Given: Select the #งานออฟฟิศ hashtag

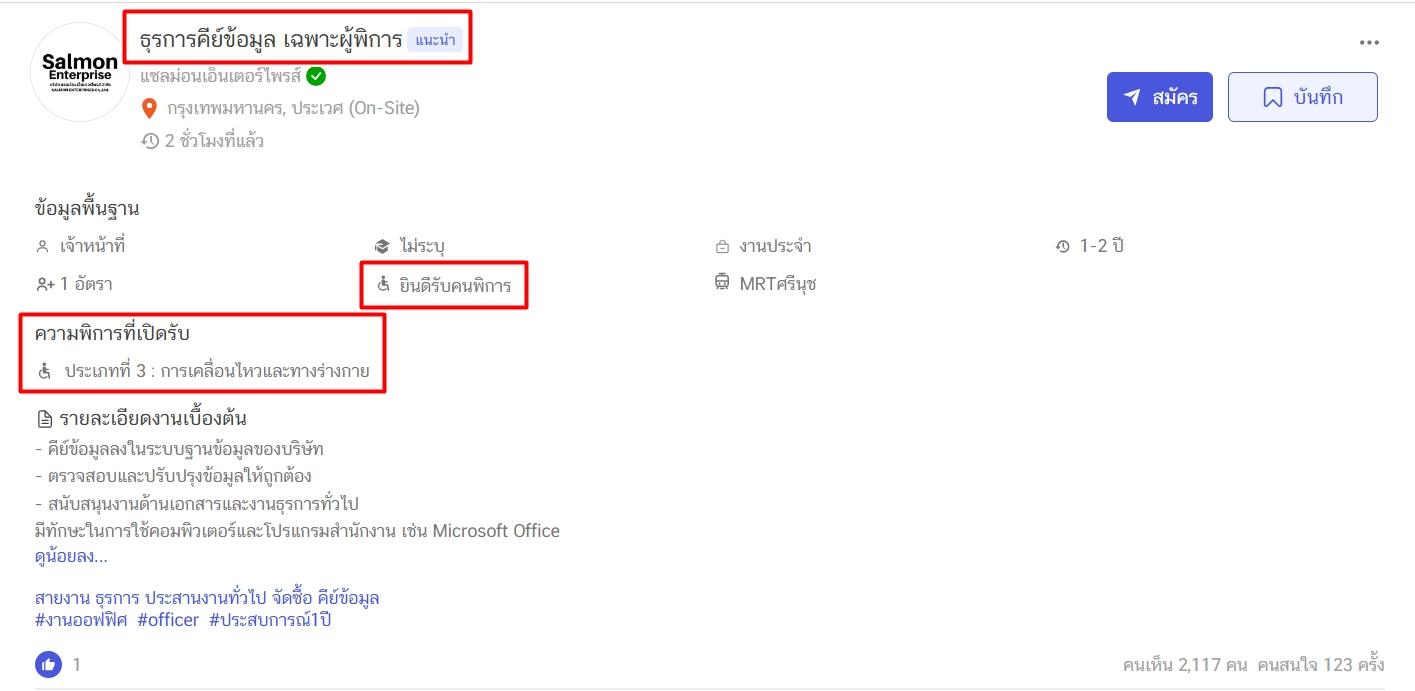Looking at the screenshot, I should [81, 620].
